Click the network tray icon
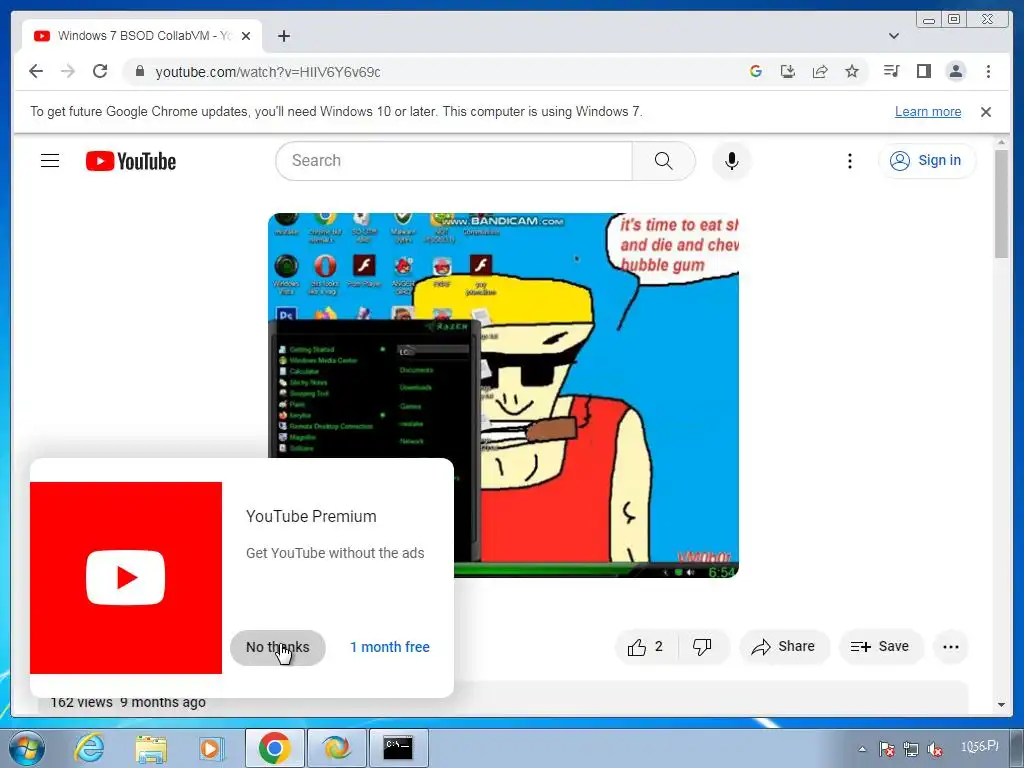 [910, 749]
